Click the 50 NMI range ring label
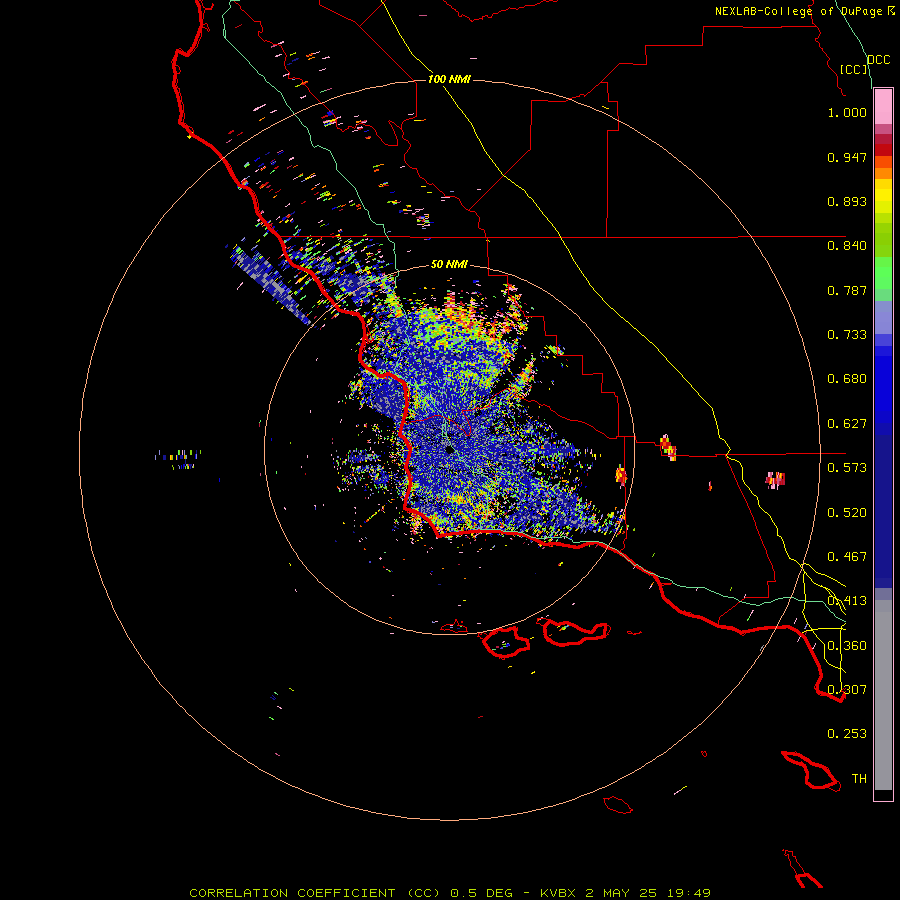This screenshot has height=900, width=900. click(449, 264)
